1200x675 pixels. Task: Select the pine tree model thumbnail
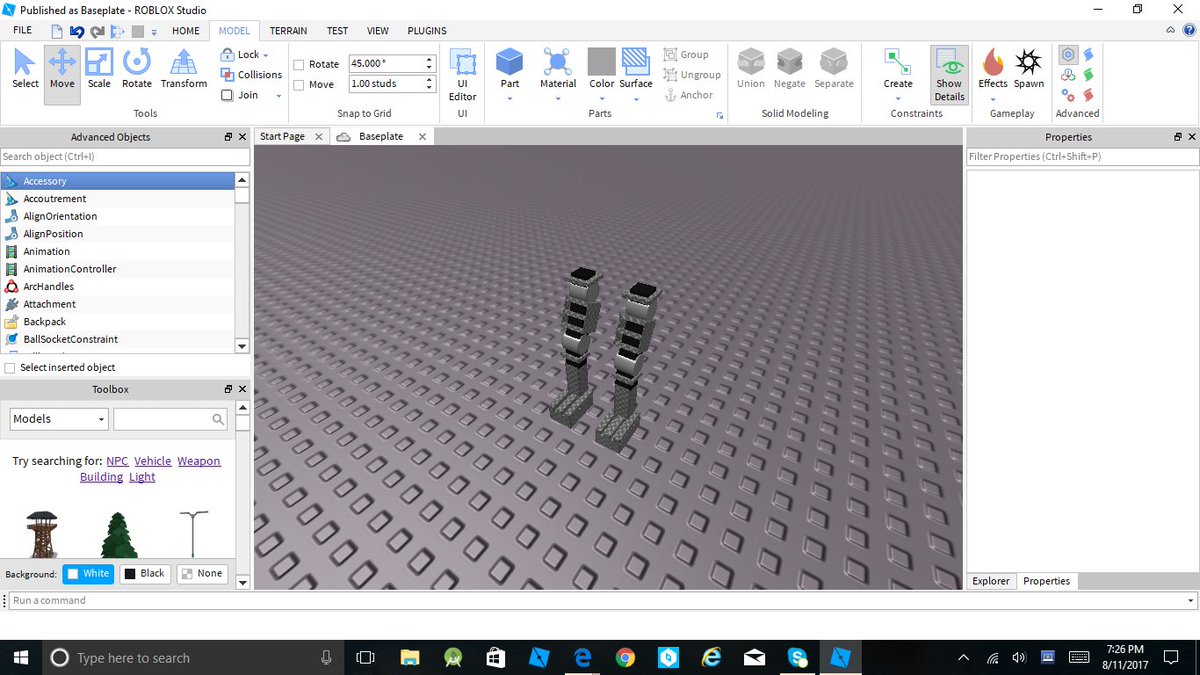119,535
